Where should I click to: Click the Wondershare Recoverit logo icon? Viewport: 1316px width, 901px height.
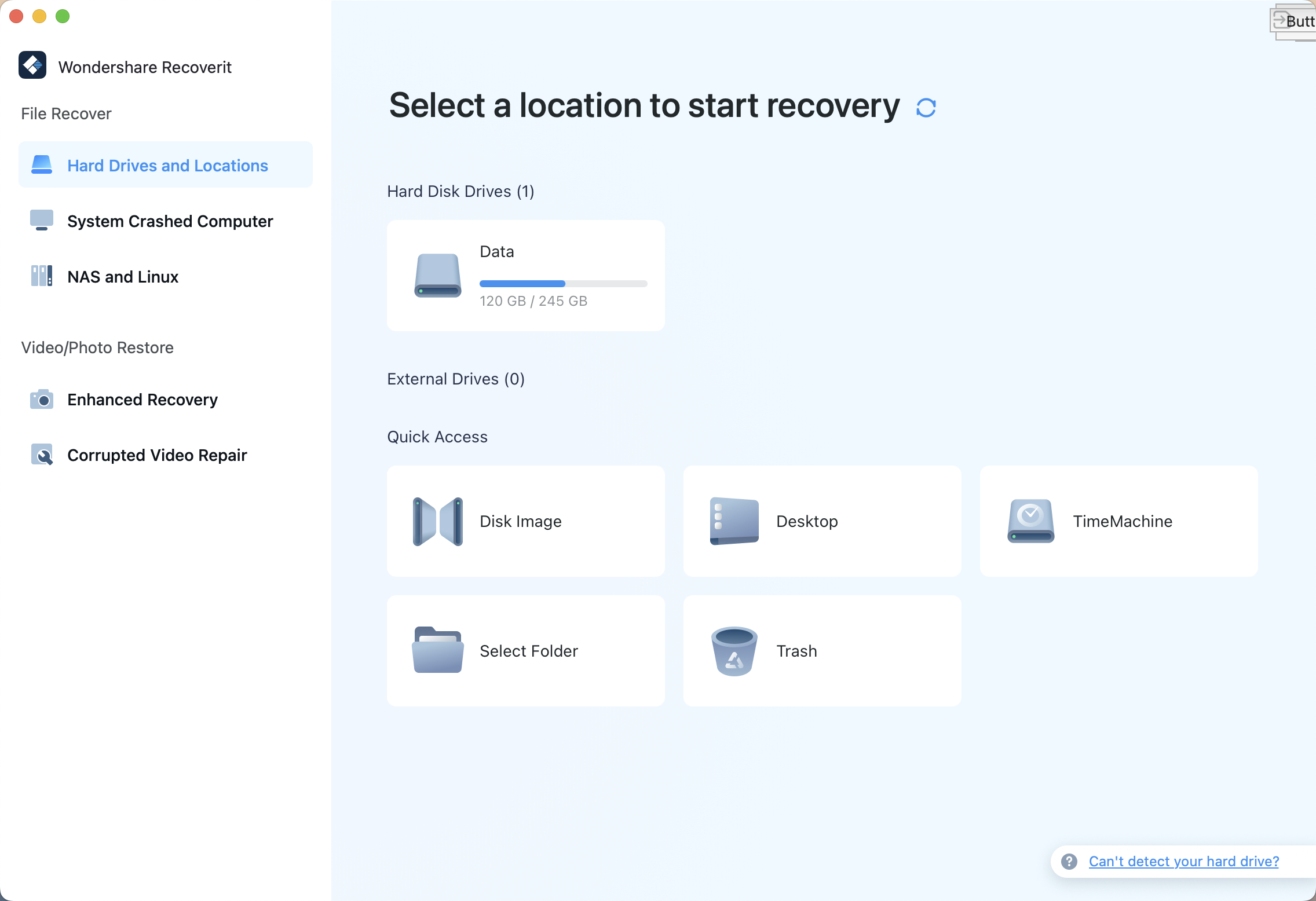pos(32,65)
